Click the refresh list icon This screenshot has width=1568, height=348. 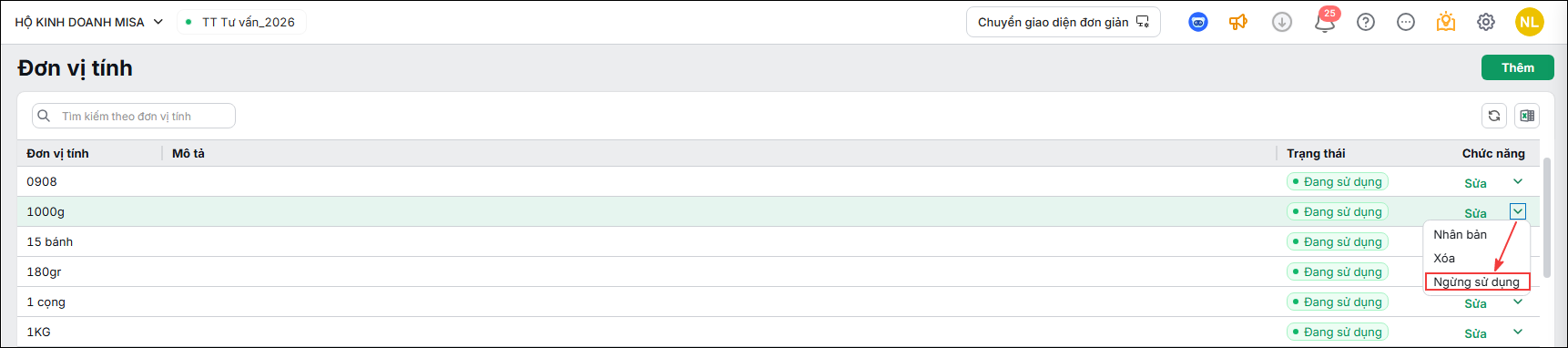pos(1494,116)
